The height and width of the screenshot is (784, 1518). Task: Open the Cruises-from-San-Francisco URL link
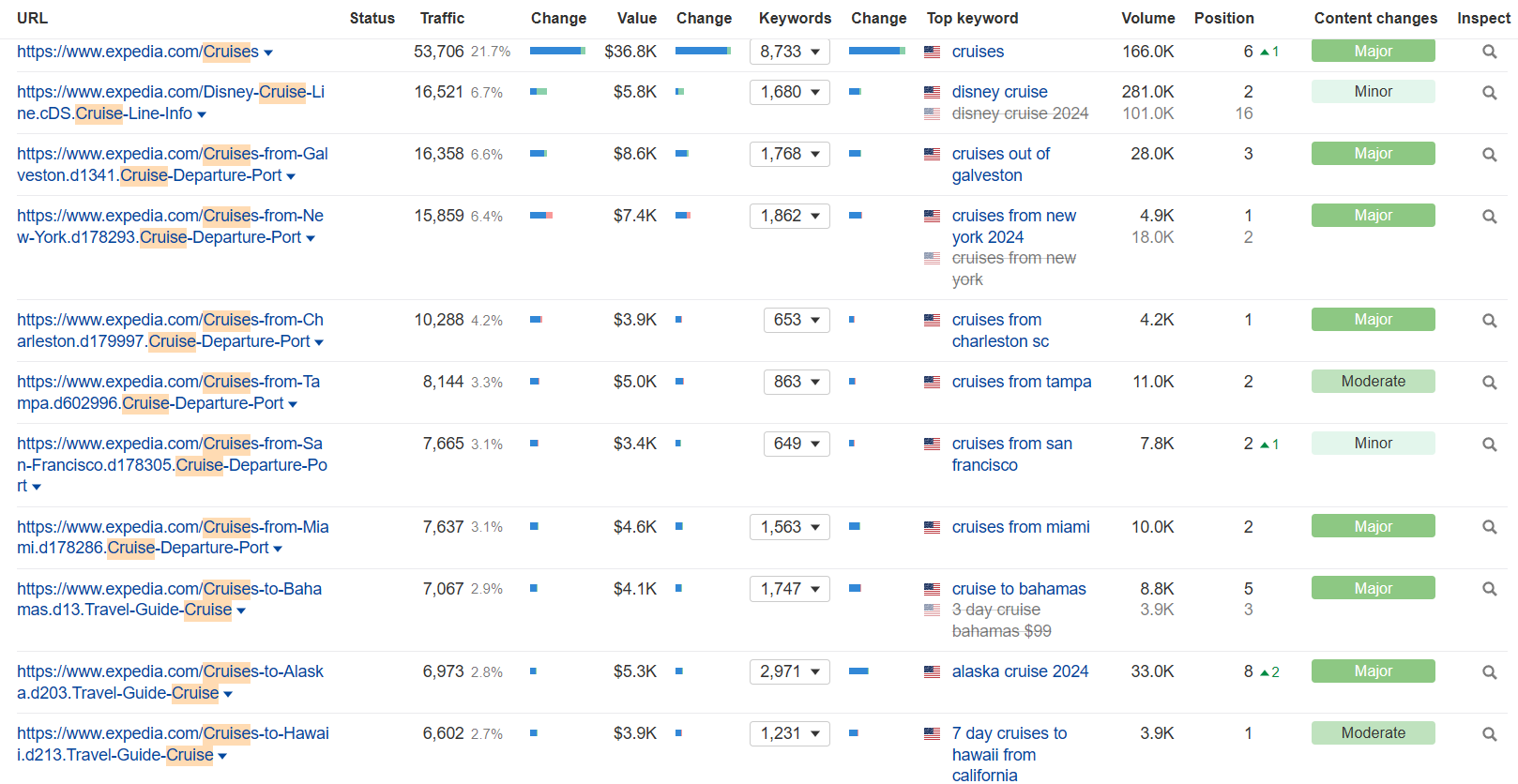tap(172, 464)
